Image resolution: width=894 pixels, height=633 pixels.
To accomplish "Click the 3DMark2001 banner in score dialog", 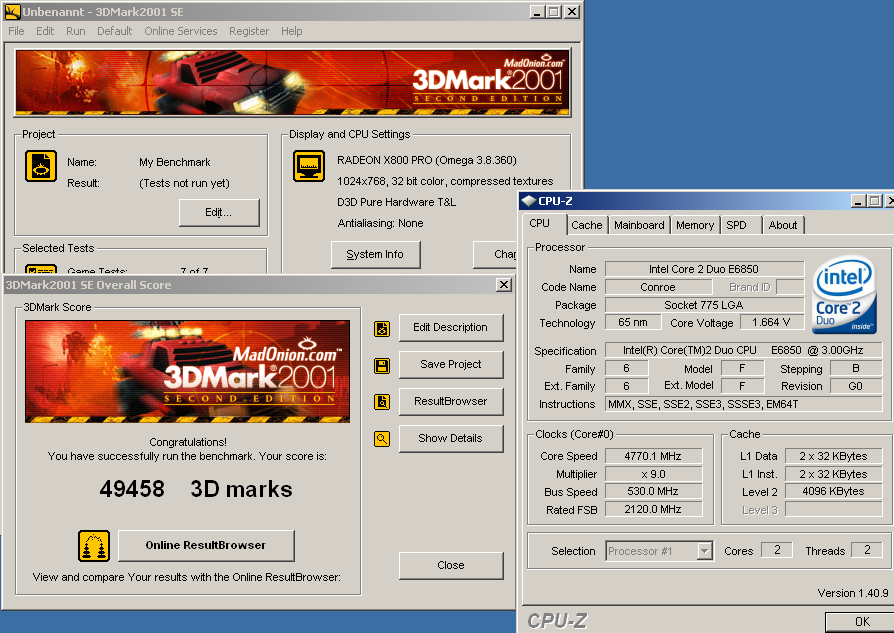I will [188, 371].
